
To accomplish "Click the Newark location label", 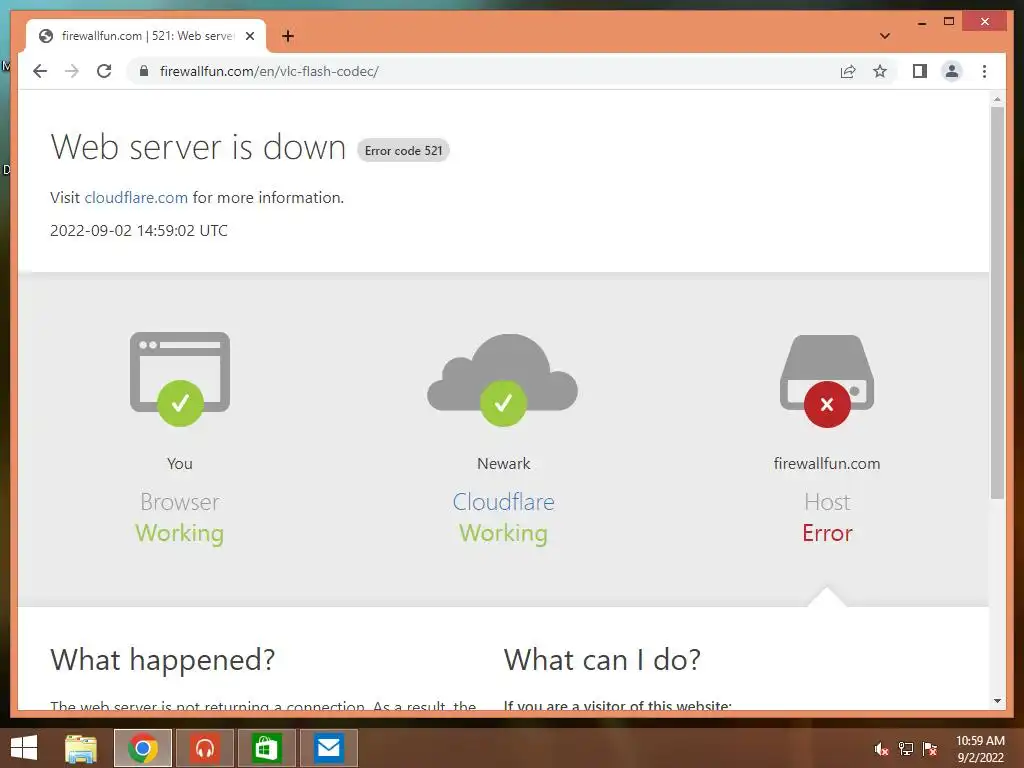I will pos(504,464).
